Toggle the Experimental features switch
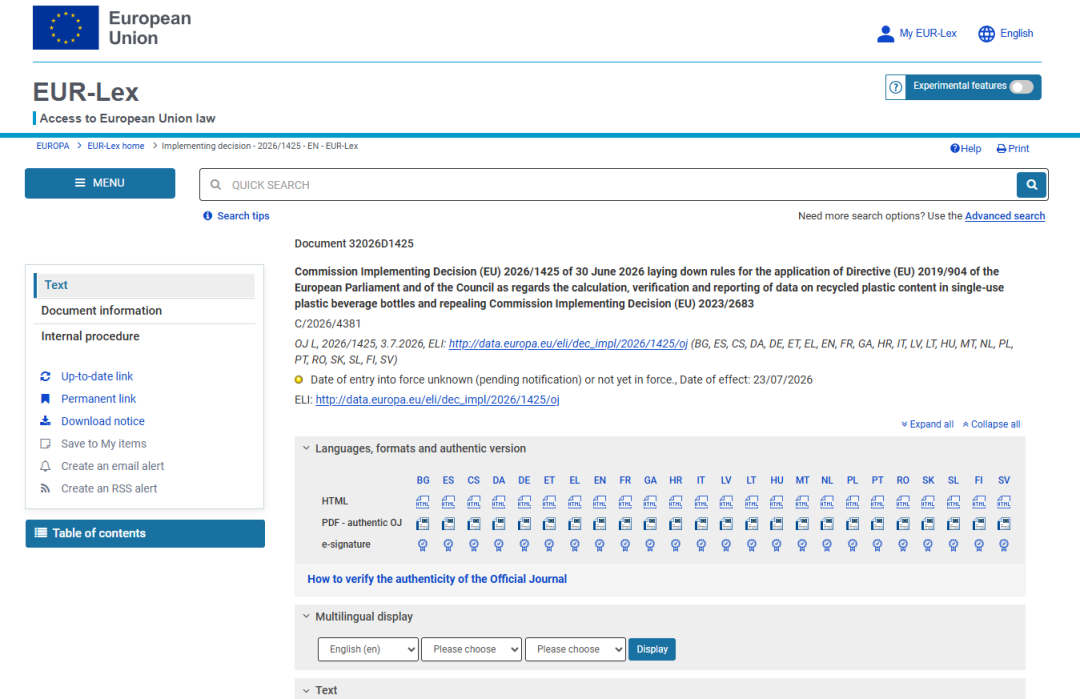This screenshot has height=699, width=1080. 1021,87
